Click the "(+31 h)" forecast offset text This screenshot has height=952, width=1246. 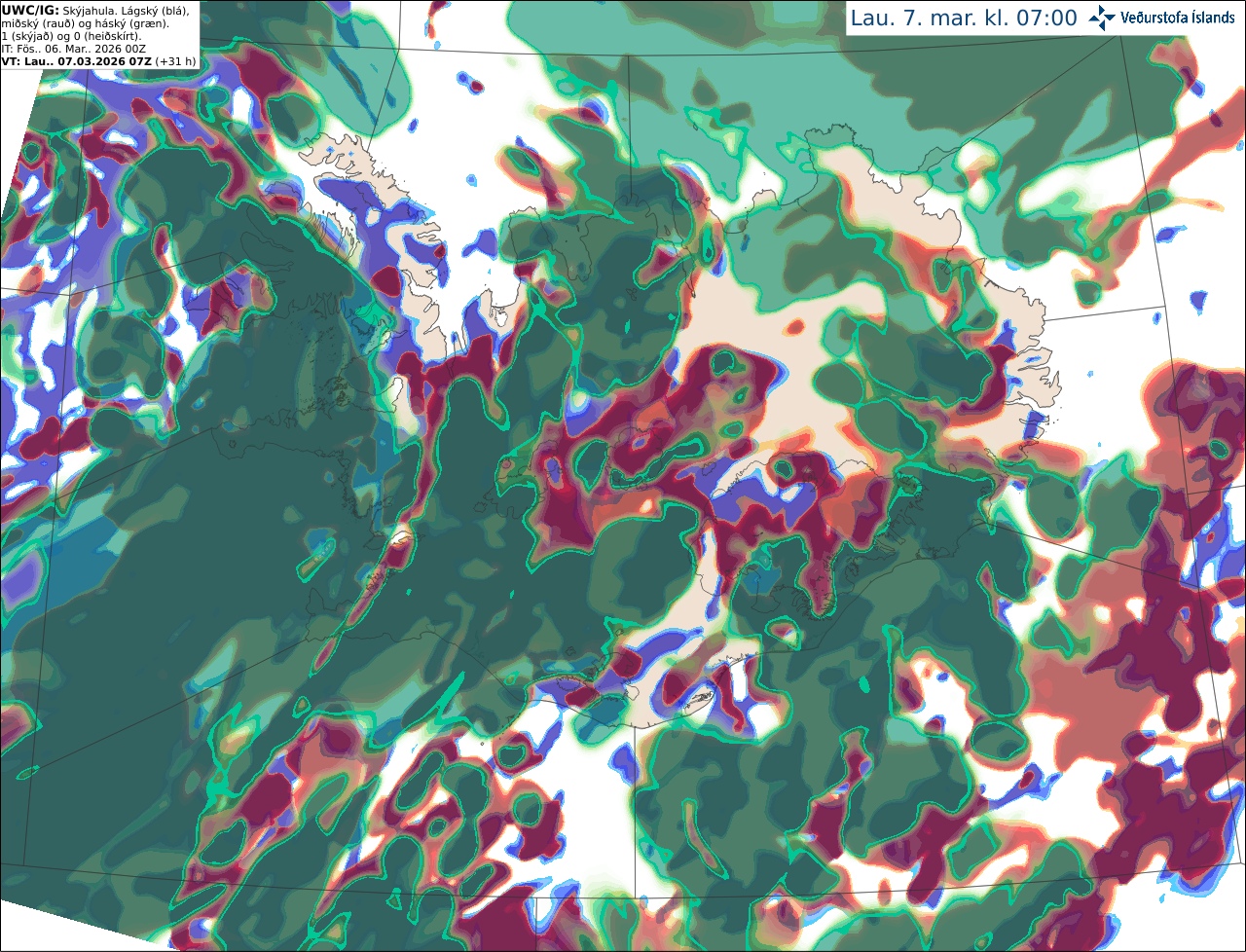click(x=173, y=60)
